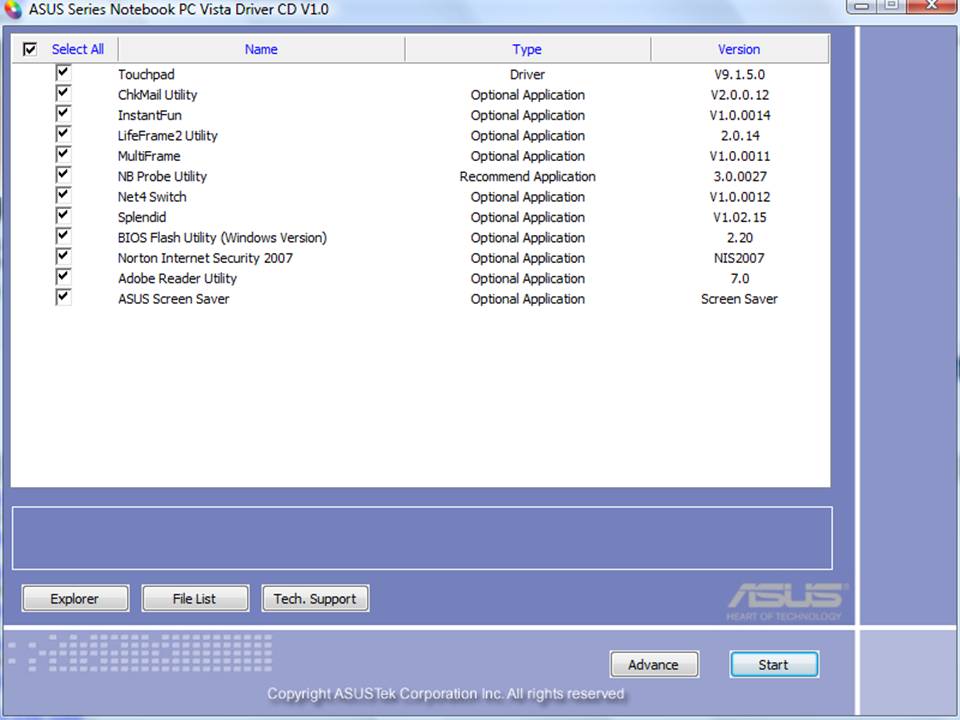This screenshot has width=960, height=720.
Task: Open the Explorer button
Action: 75,599
